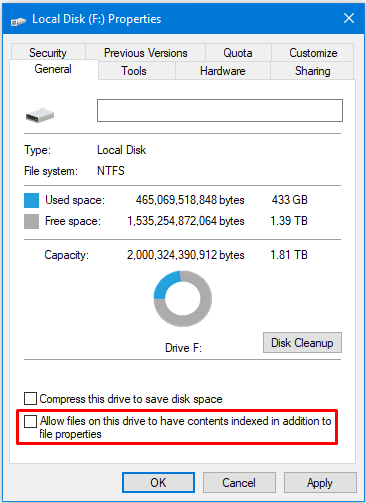Click the Apply button
Viewport: 366px width, 503px height.
pos(320,482)
